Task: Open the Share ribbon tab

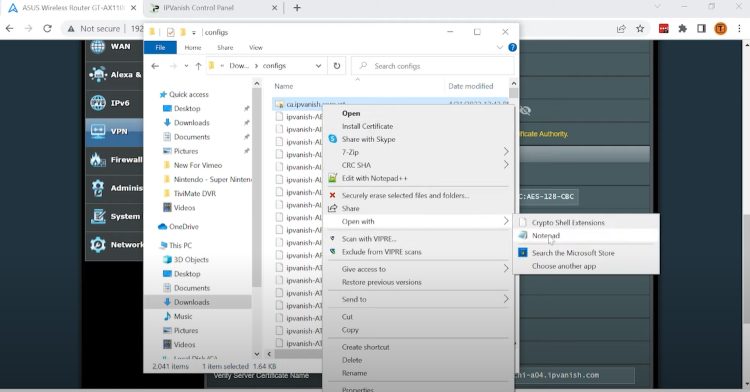Action: click(225, 47)
